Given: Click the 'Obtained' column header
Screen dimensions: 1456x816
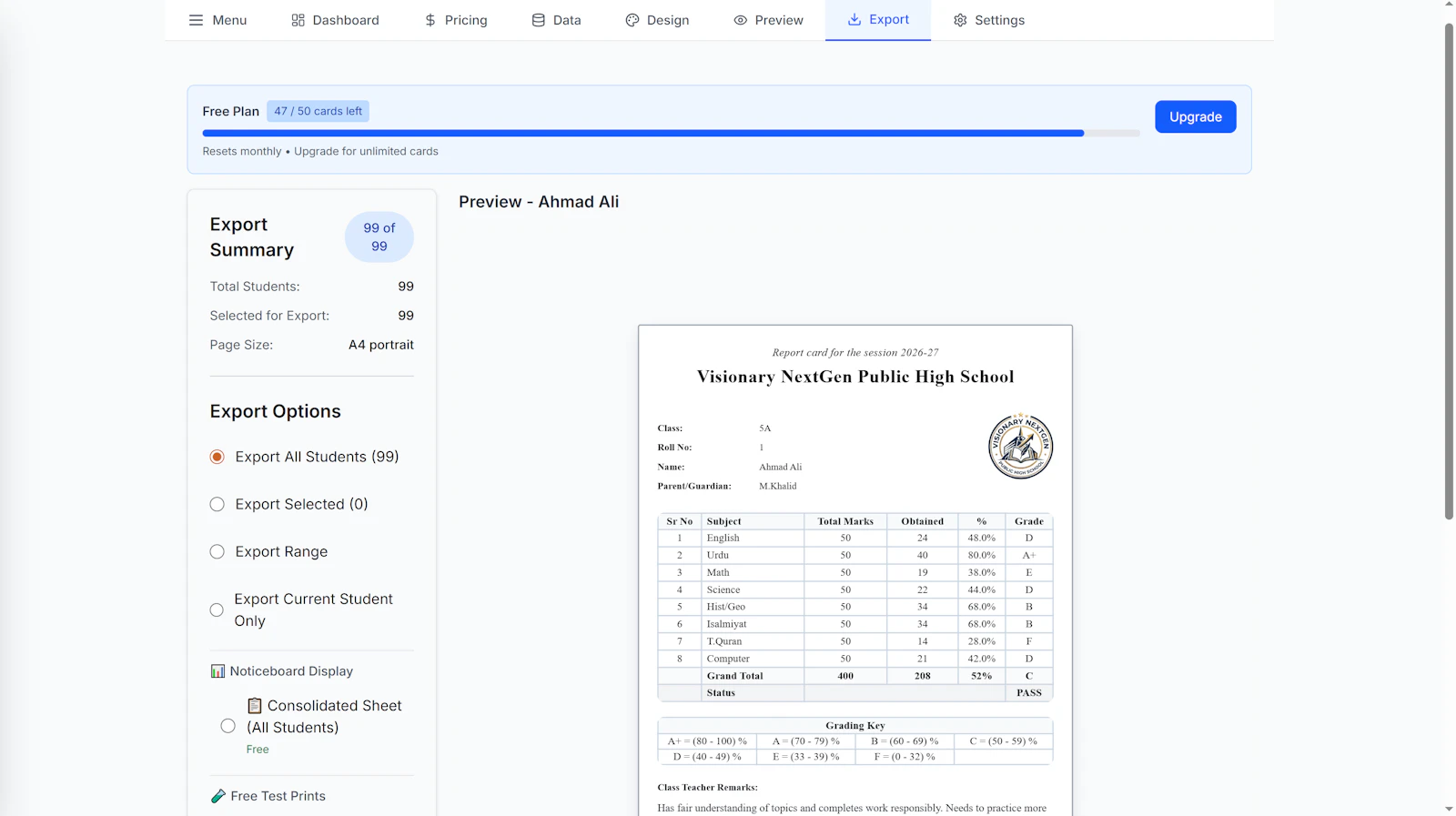Looking at the screenshot, I should pos(922,521).
